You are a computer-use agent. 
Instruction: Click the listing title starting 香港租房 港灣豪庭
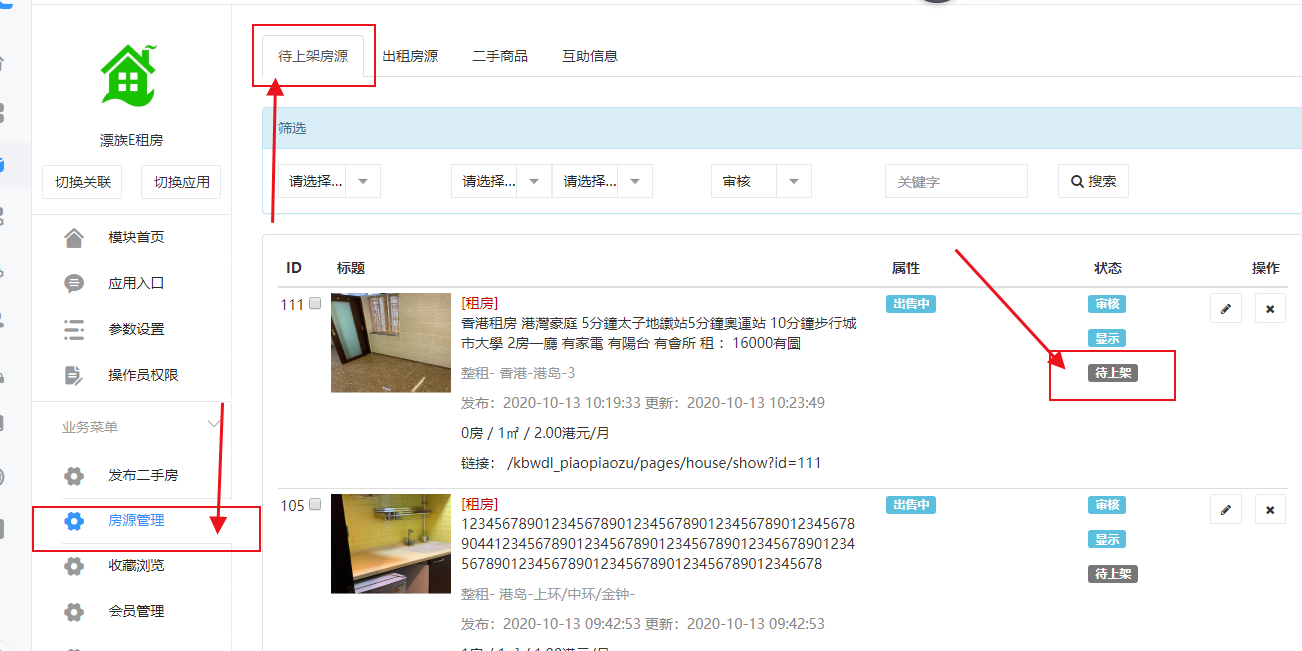[659, 333]
